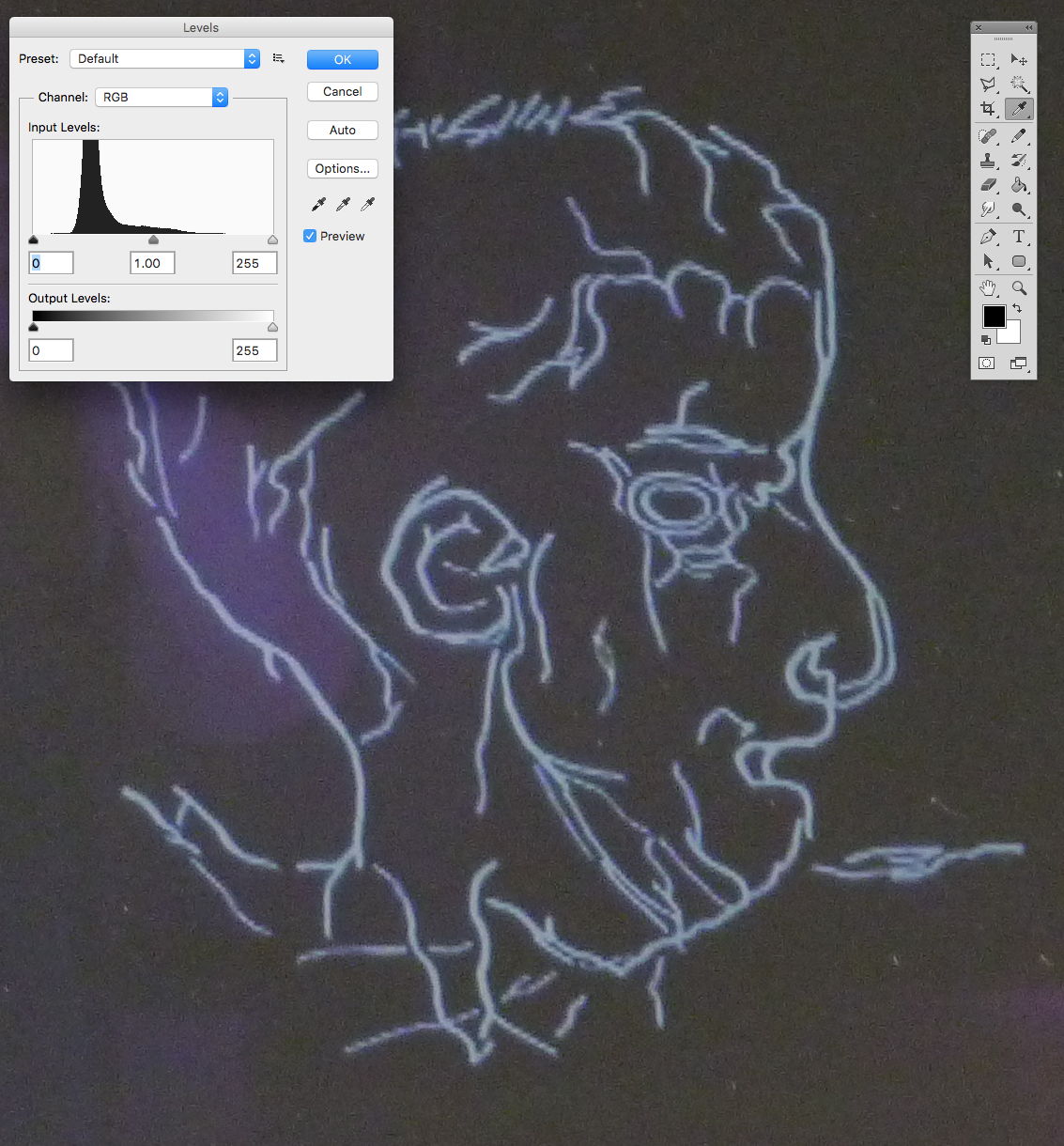Select the Rounded Rectangle shape tool
Image resolution: width=1064 pixels, height=1146 pixels.
(1019, 261)
